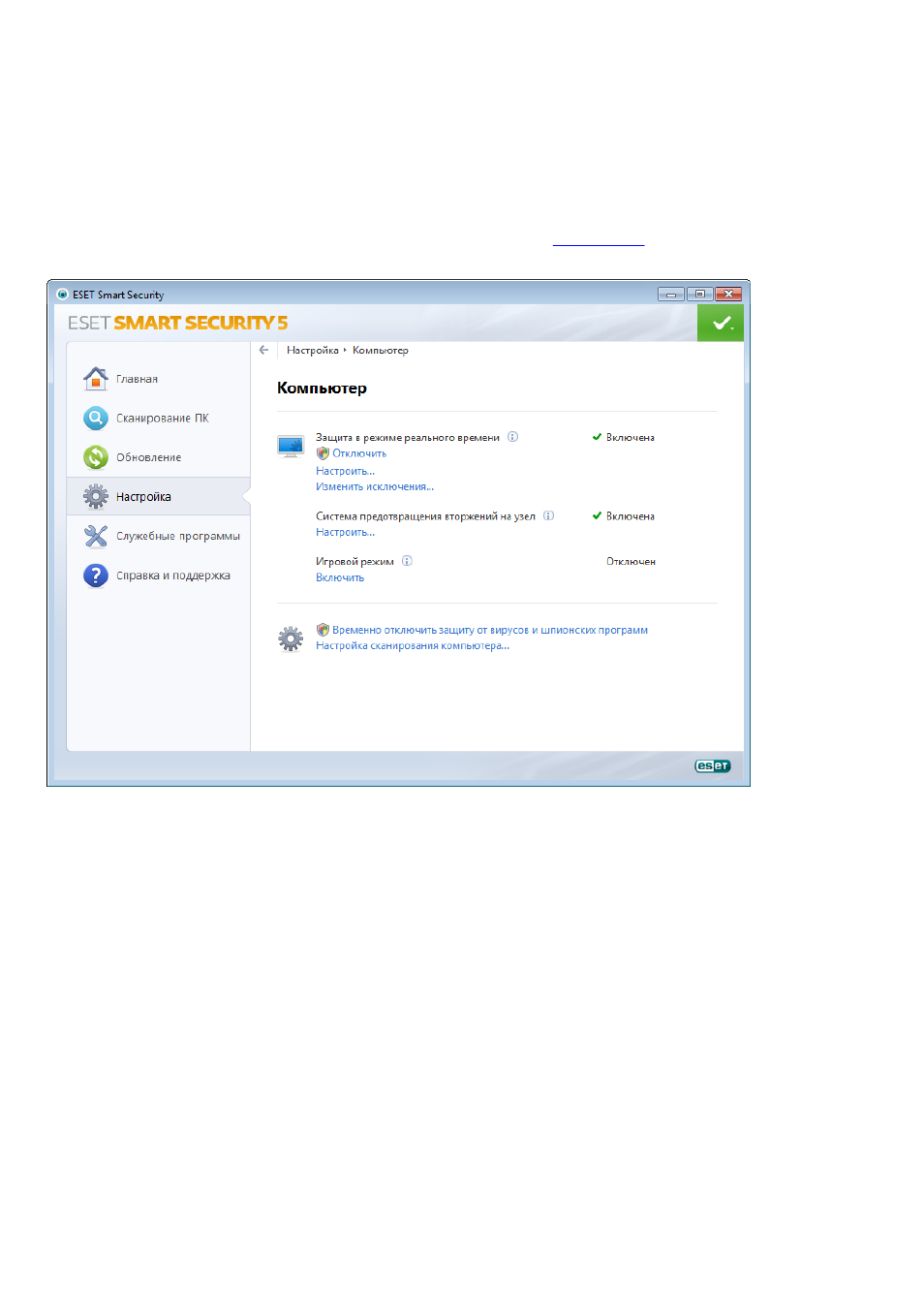
Task: Click the gear icon near scan settings
Action: pos(291,638)
